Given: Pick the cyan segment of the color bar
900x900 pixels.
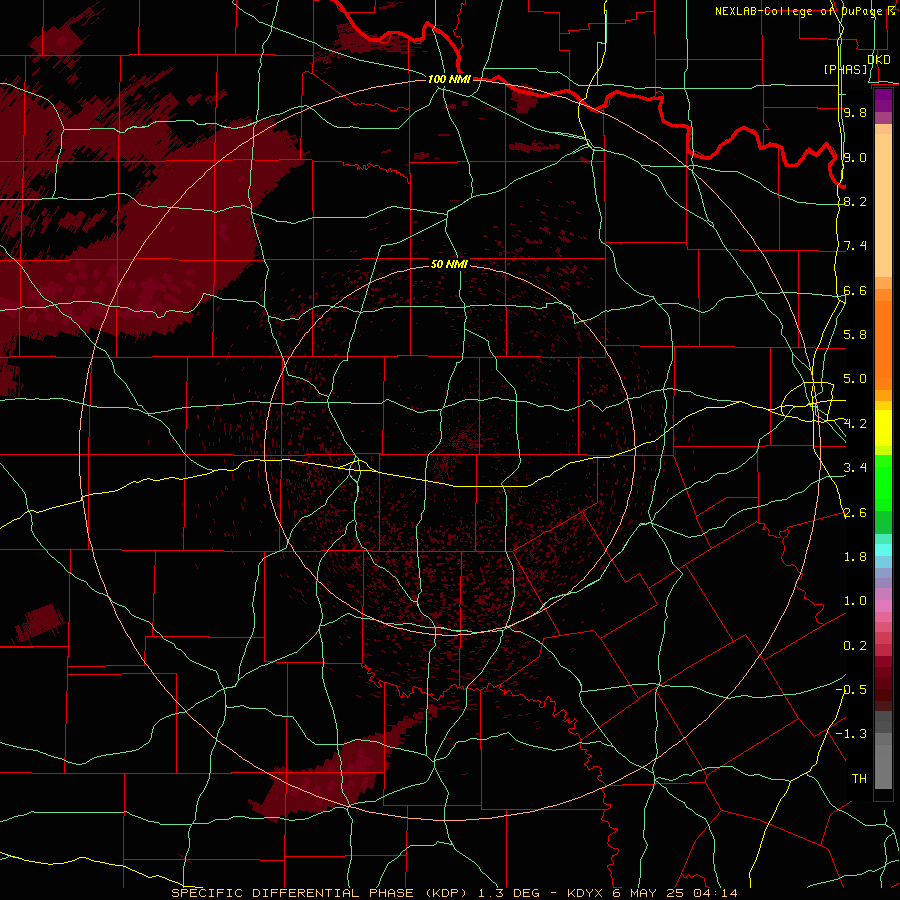Looking at the screenshot, I should point(883,550).
